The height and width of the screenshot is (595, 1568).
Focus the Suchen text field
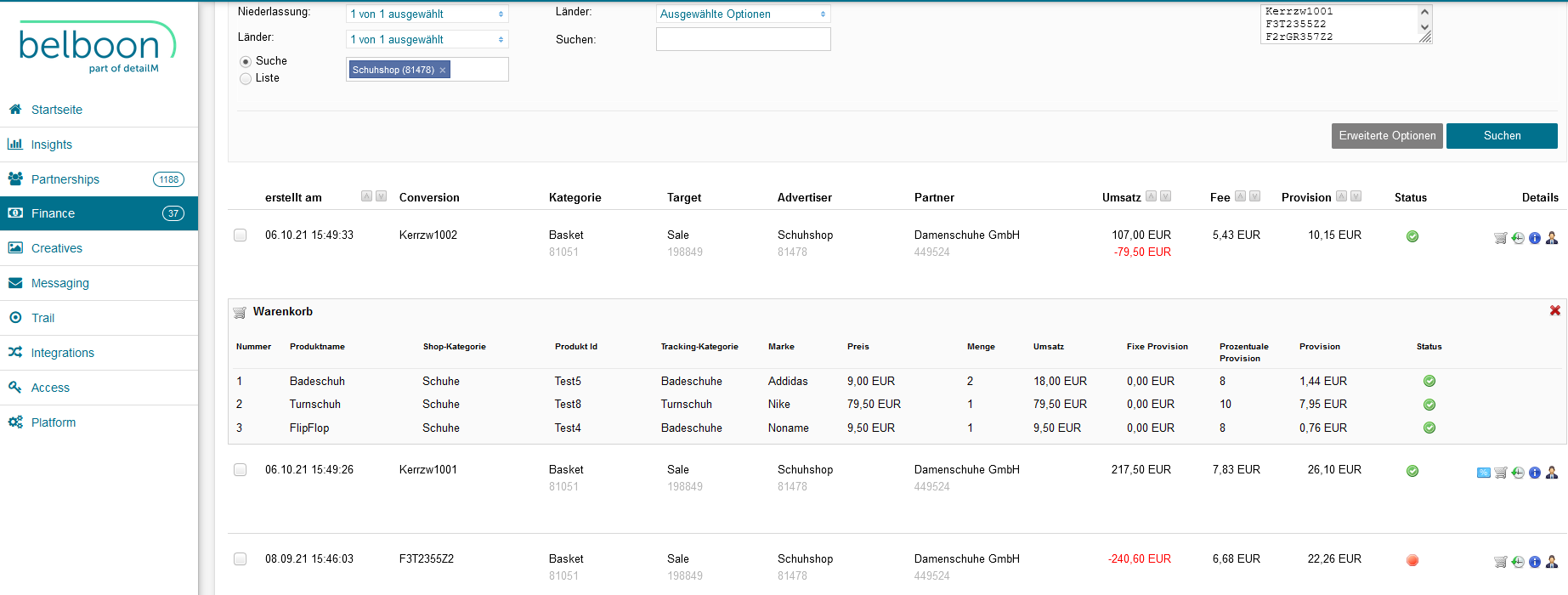coord(744,39)
